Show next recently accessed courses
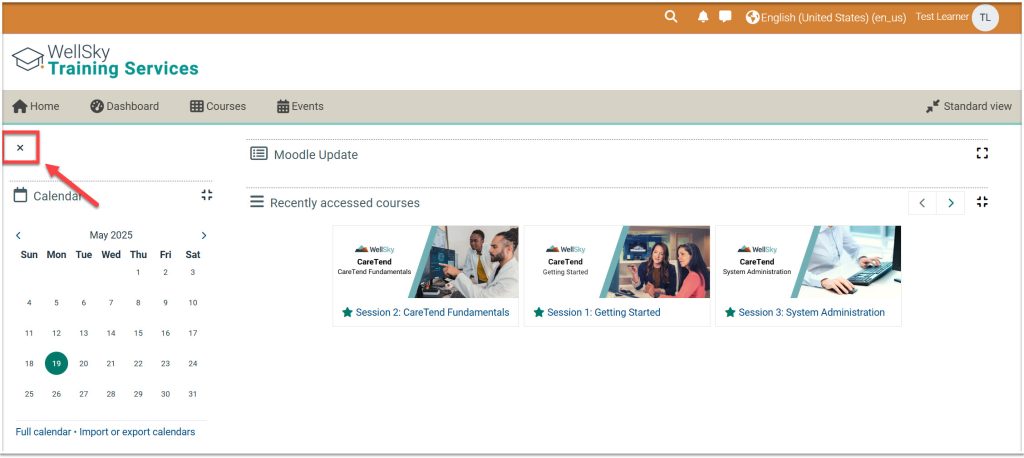Viewport: 1024px width, 458px height. (951, 203)
